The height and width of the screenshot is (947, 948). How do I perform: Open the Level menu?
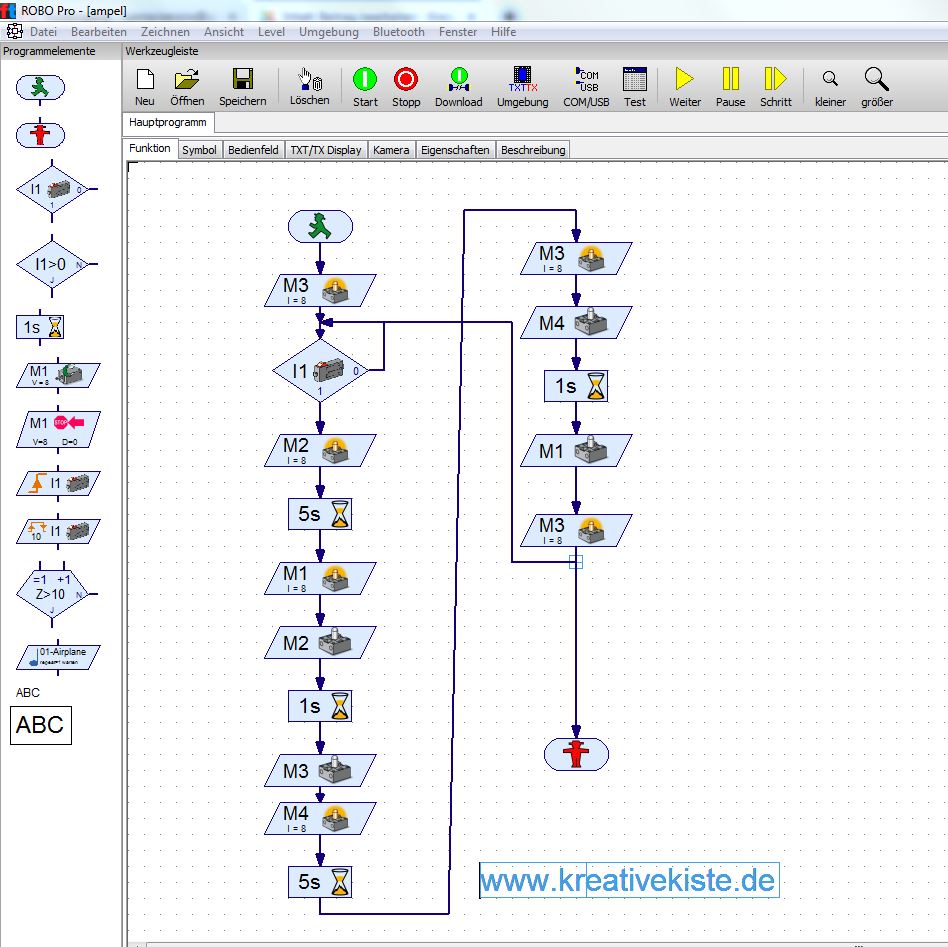click(271, 32)
